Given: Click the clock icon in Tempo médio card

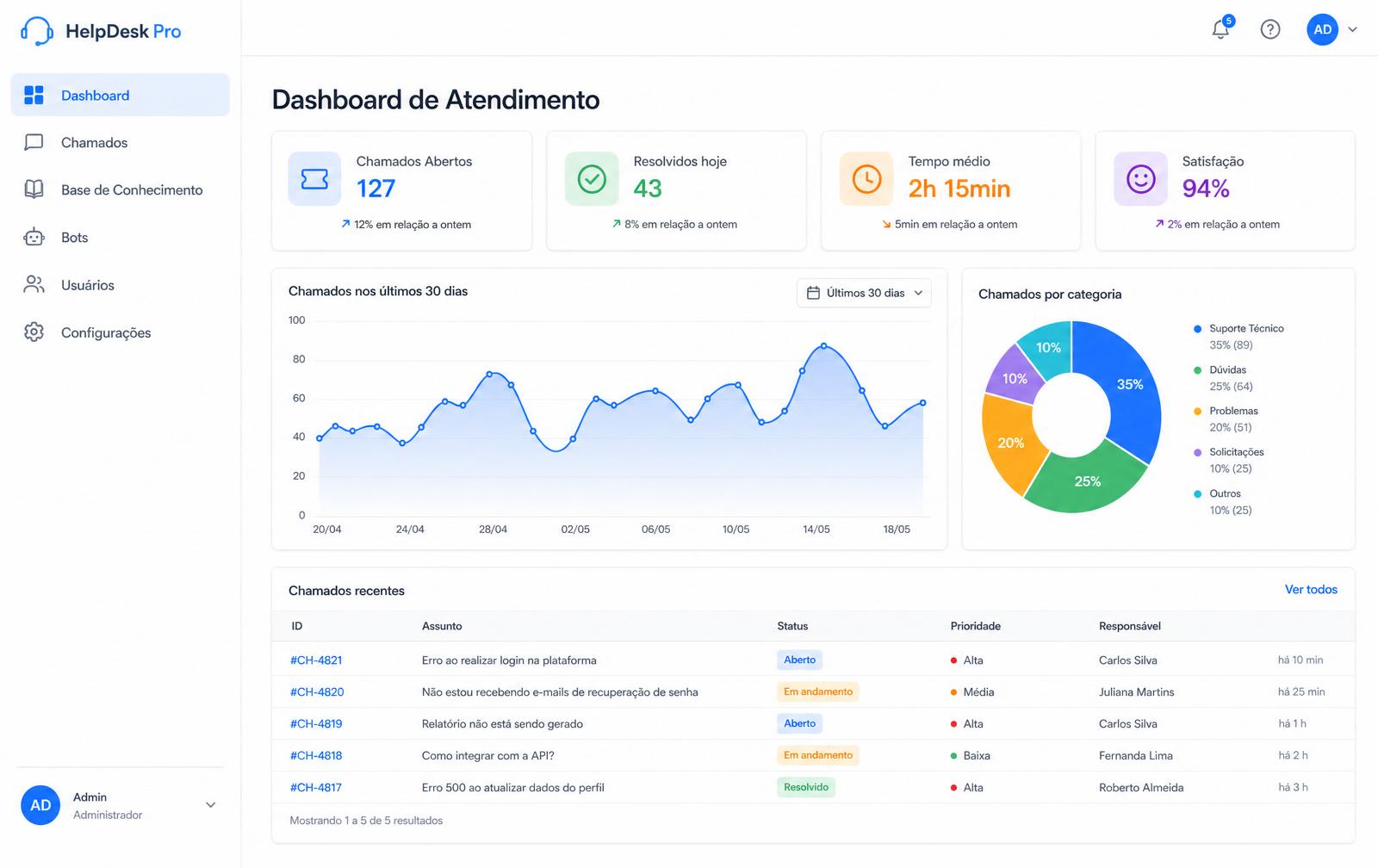Looking at the screenshot, I should [866, 179].
